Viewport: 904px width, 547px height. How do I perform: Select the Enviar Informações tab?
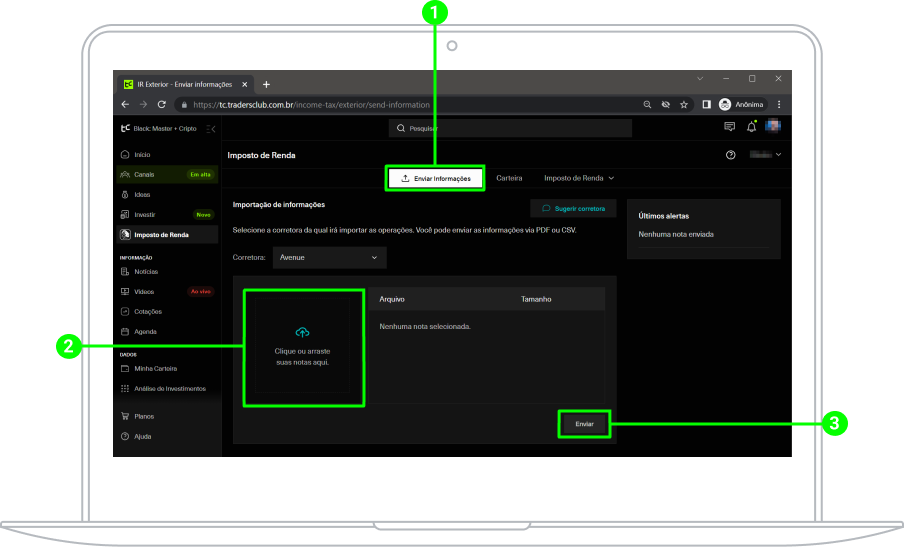click(x=435, y=178)
